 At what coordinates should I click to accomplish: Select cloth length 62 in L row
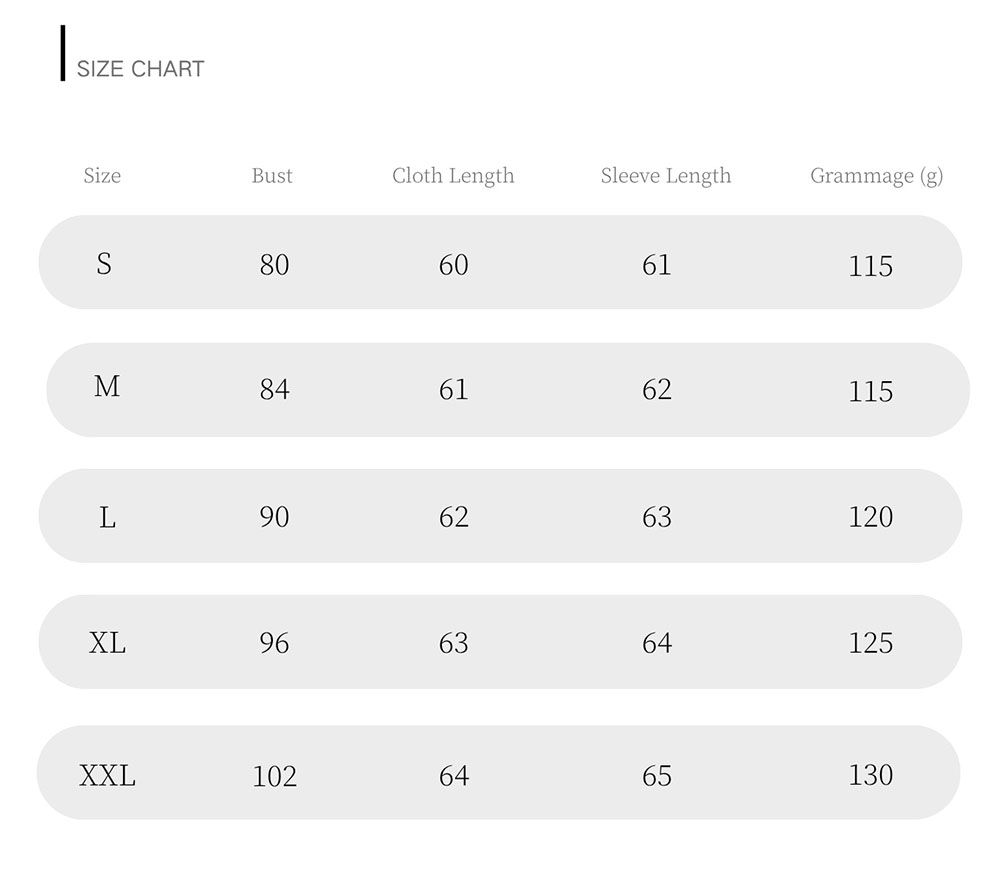coord(453,517)
